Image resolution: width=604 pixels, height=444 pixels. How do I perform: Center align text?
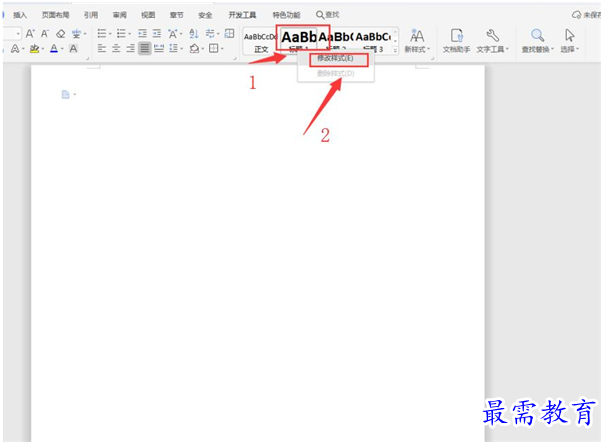point(116,49)
